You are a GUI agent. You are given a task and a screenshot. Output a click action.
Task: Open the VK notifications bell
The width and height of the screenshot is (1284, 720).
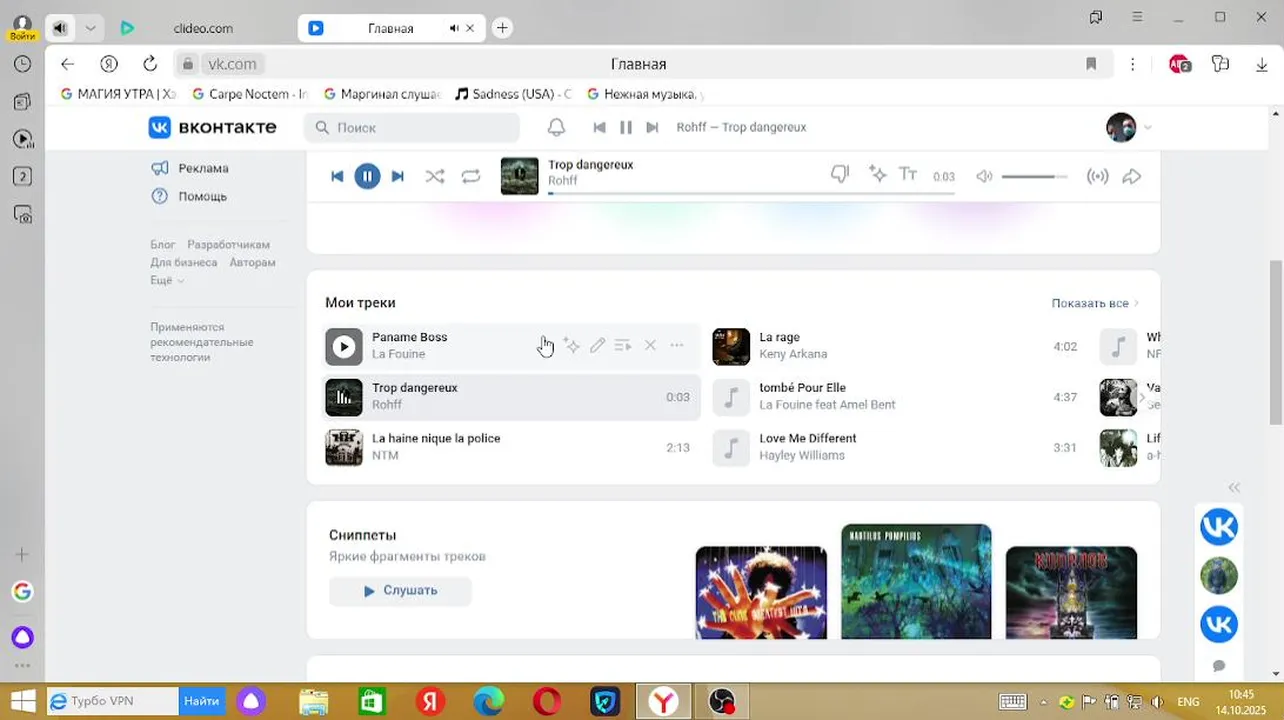(x=556, y=127)
